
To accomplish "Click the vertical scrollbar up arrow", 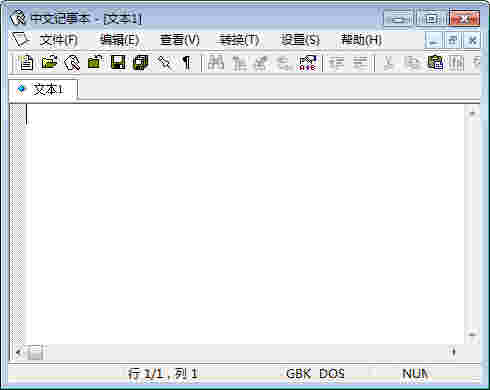I will [472, 113].
